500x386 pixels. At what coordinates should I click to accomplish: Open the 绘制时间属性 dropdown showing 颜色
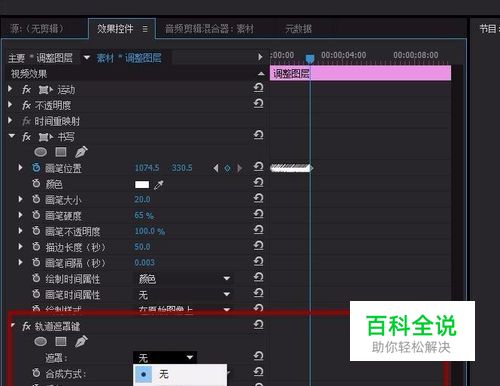(x=184, y=278)
